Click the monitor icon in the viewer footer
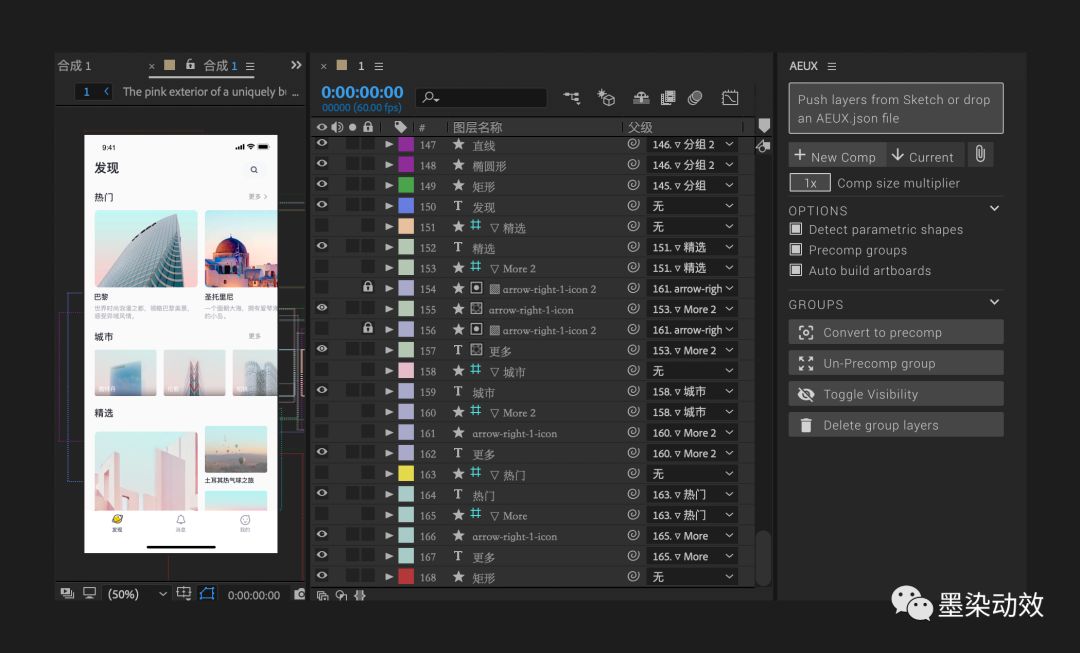1080x653 pixels. tap(90, 593)
